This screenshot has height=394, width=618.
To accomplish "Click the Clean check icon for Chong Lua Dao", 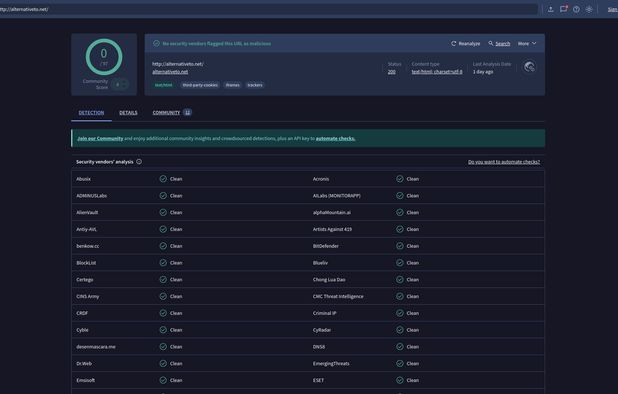I will click(x=400, y=280).
